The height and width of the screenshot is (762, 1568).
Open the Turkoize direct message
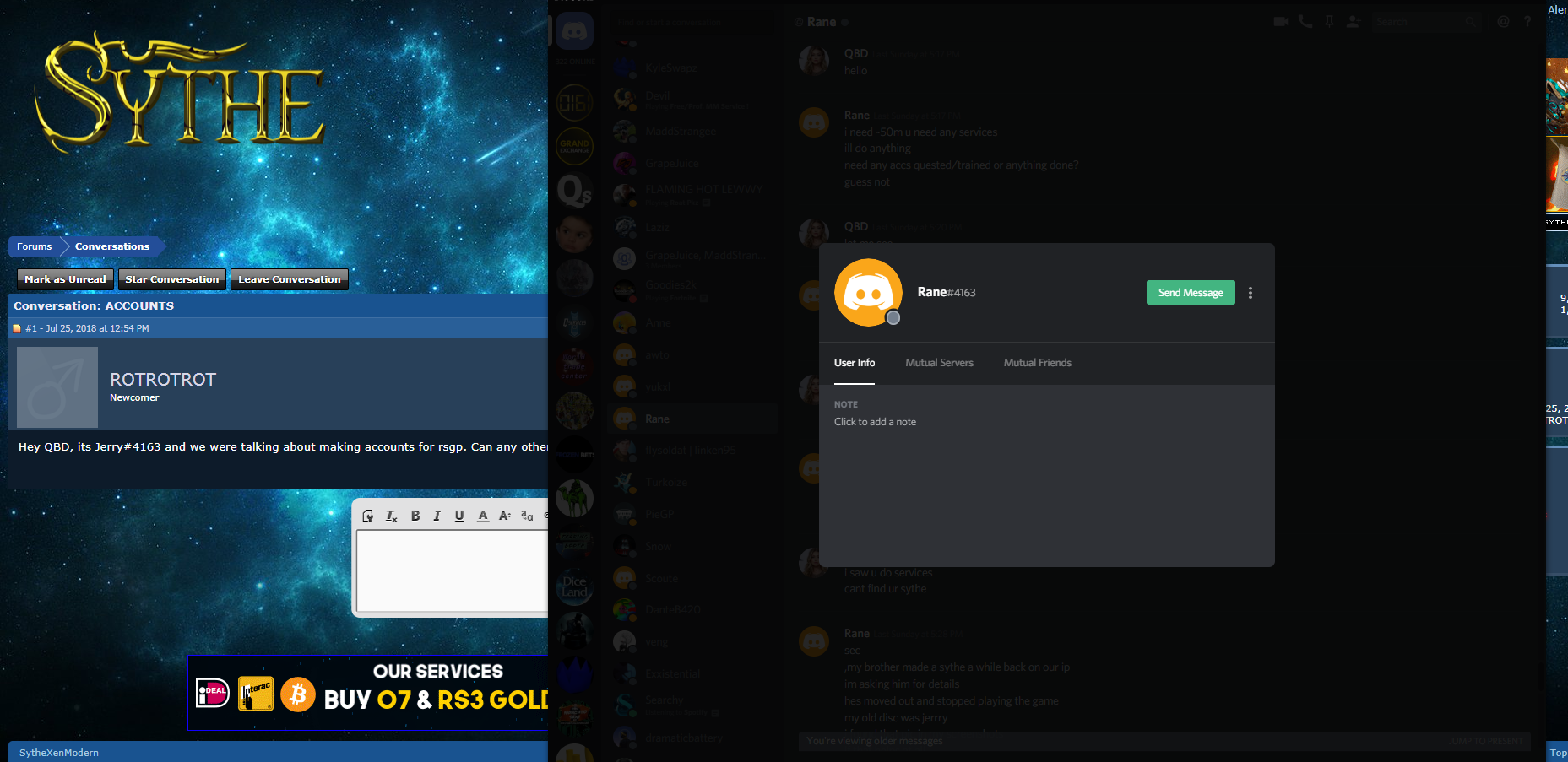[x=692, y=483]
